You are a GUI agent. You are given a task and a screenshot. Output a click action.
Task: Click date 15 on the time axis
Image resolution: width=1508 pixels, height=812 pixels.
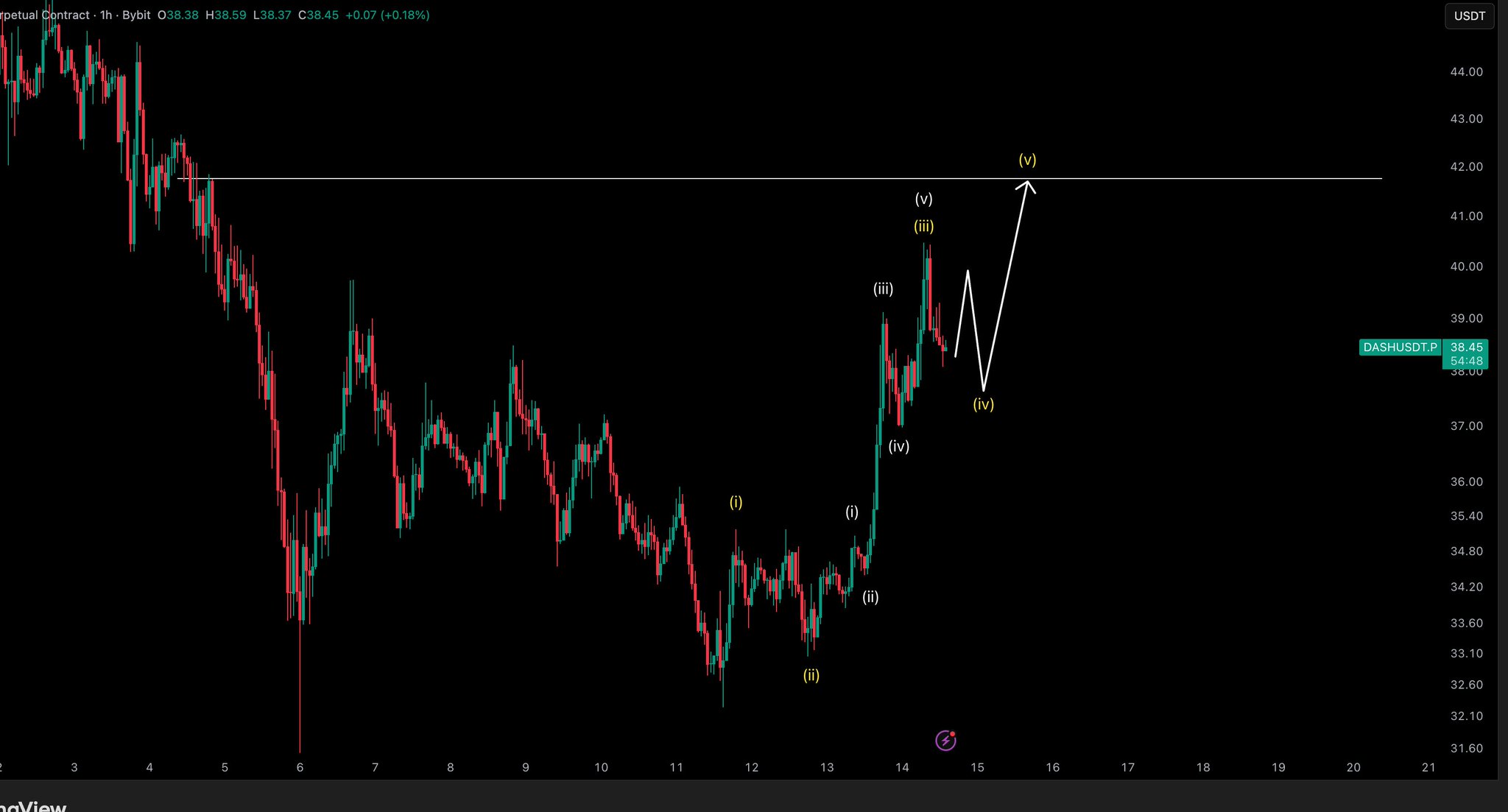977,767
